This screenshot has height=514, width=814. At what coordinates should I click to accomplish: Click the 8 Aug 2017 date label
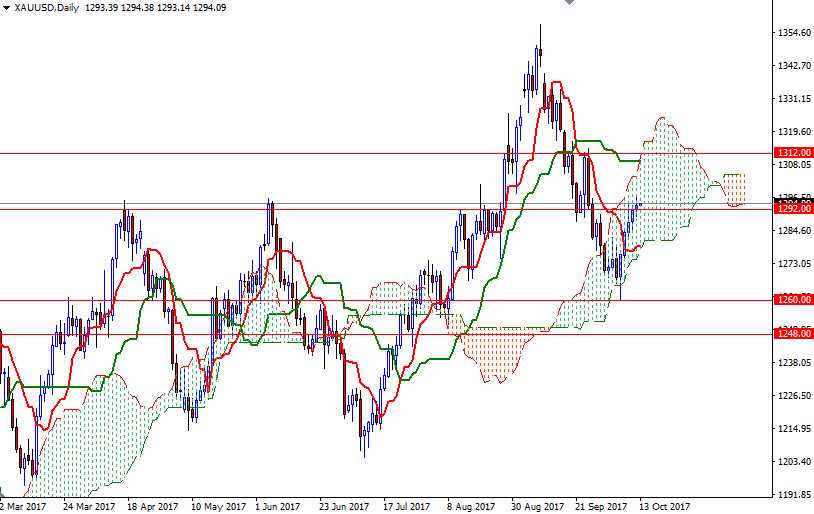click(471, 506)
